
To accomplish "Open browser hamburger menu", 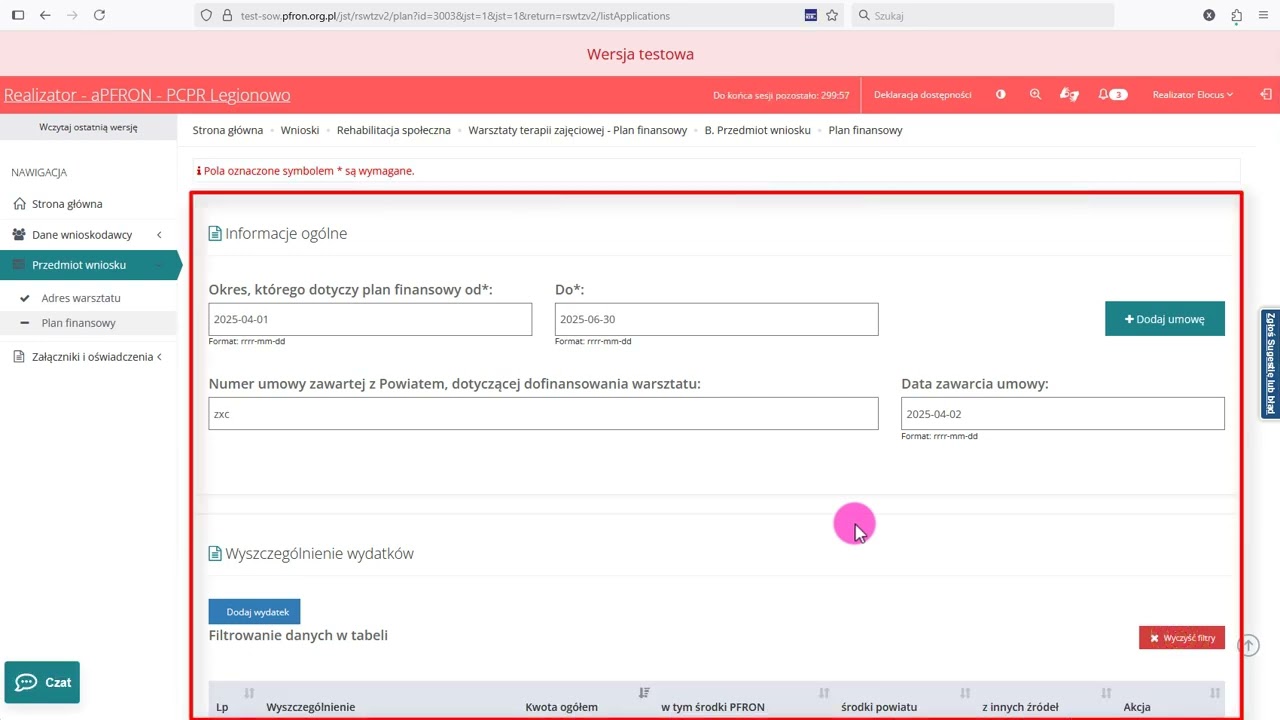I will pos(1265,15).
